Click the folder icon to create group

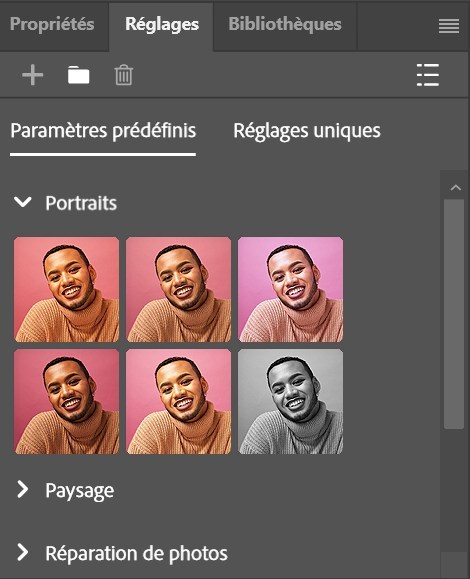78,75
